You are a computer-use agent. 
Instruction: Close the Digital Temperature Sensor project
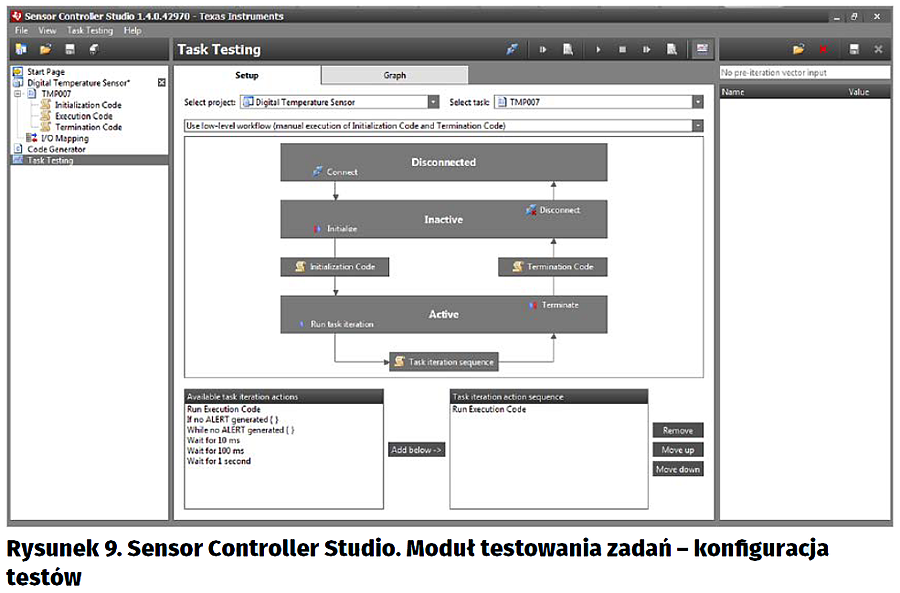pos(162,83)
